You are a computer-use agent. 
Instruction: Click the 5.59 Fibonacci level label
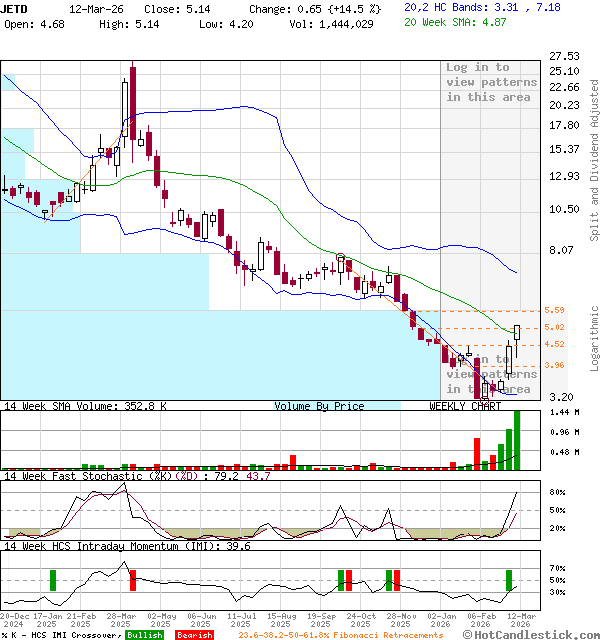click(x=554, y=311)
